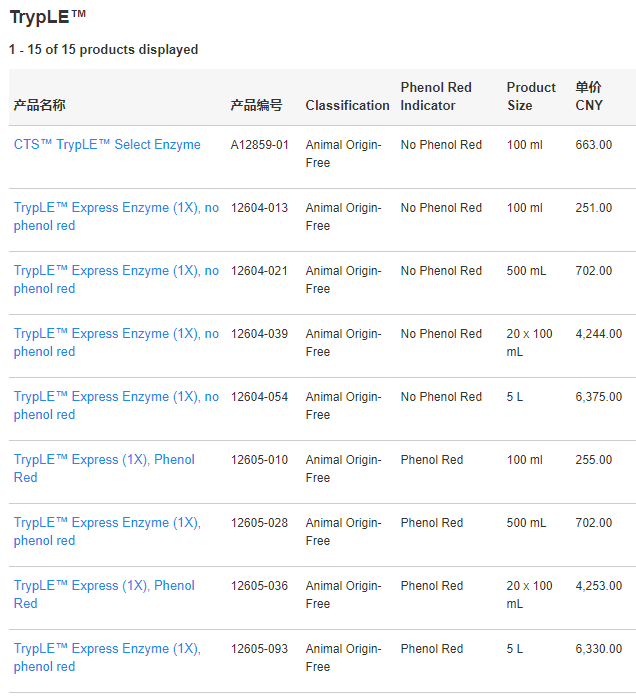636x697 pixels.
Task: Select catalog number 12604-054
Action: [x=259, y=397]
